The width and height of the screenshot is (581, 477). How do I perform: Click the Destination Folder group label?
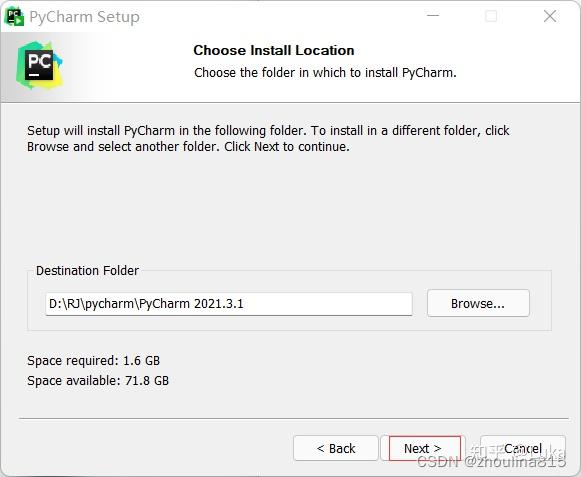click(x=87, y=271)
